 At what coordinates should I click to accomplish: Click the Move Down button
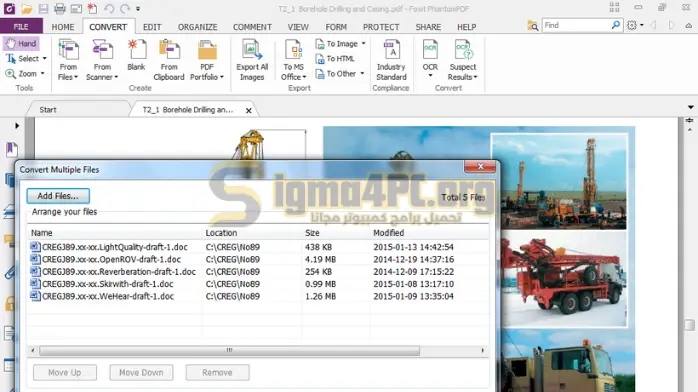141,372
